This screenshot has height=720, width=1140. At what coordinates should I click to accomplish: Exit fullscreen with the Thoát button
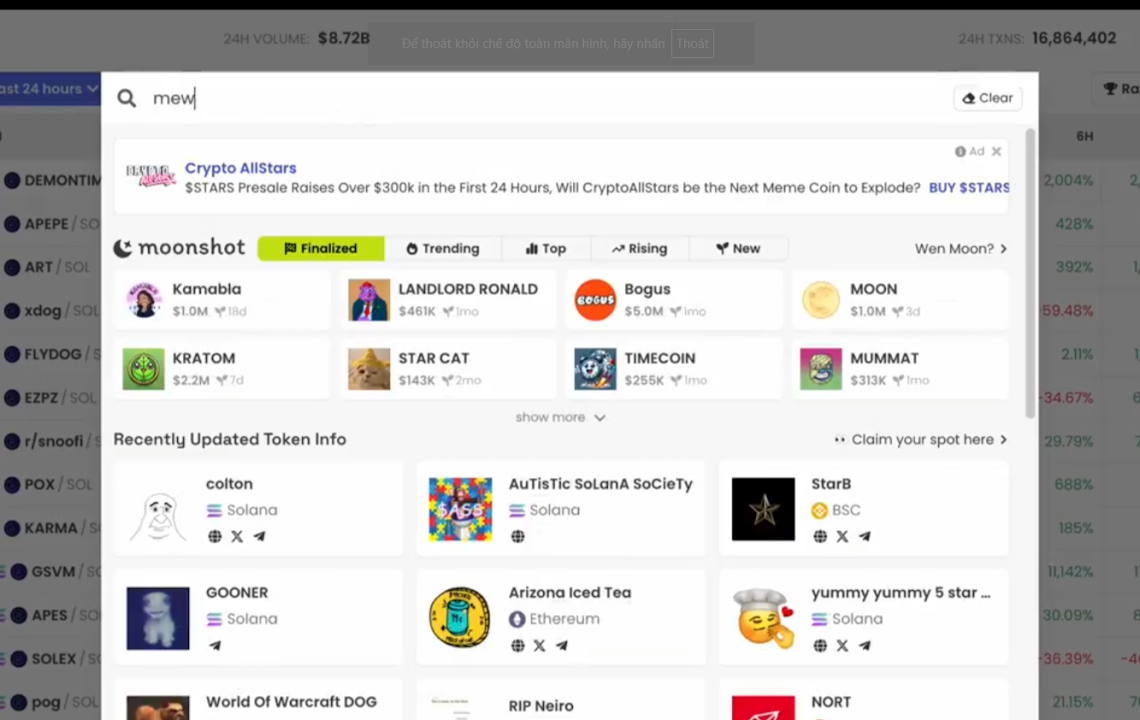(692, 44)
